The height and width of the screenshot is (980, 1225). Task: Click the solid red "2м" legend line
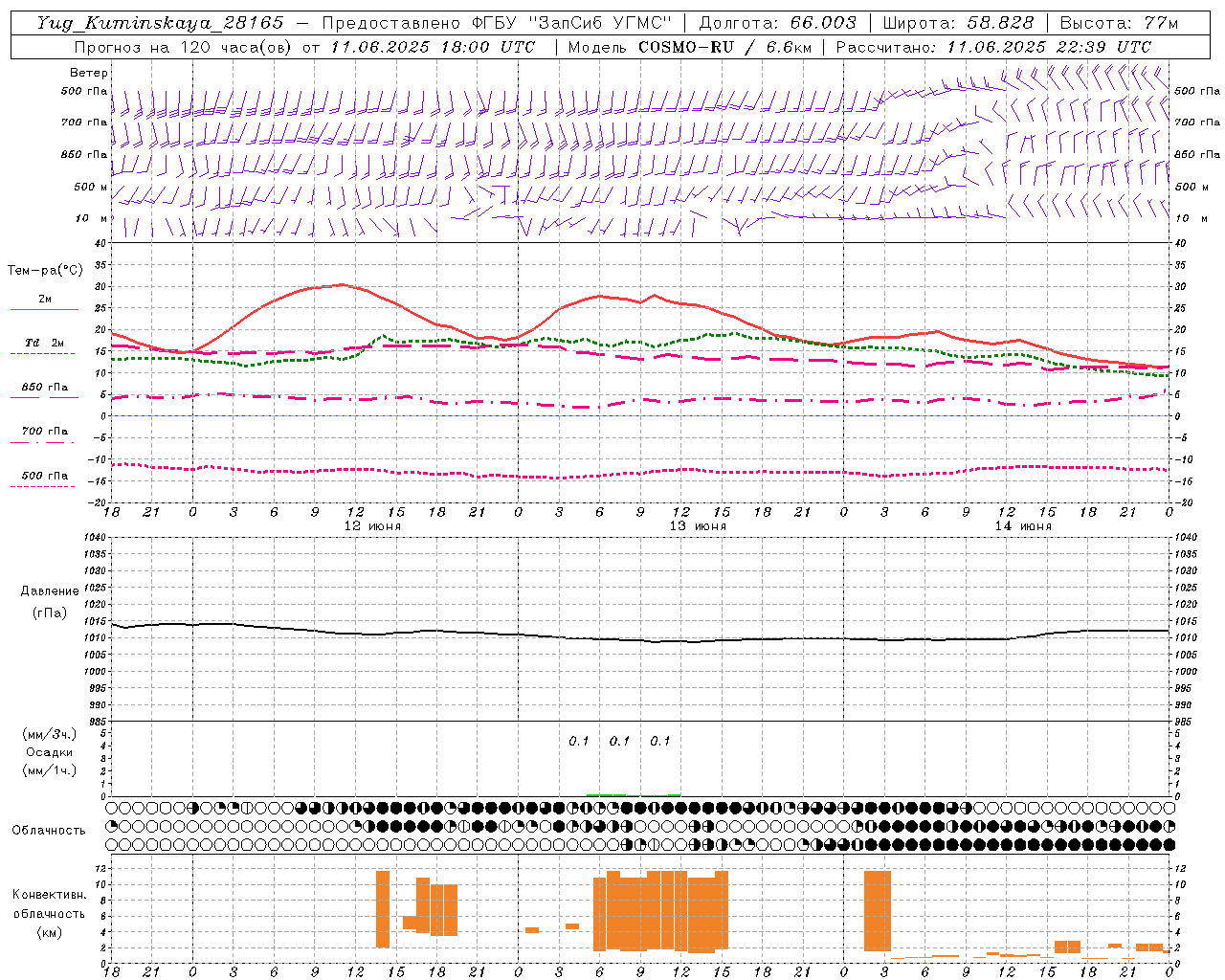point(44,309)
